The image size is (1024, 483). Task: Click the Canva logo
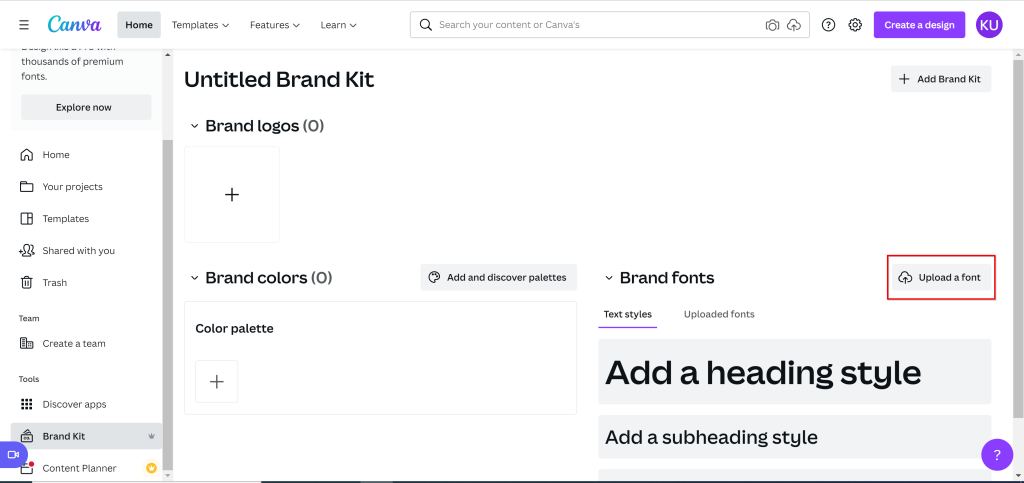pos(73,25)
